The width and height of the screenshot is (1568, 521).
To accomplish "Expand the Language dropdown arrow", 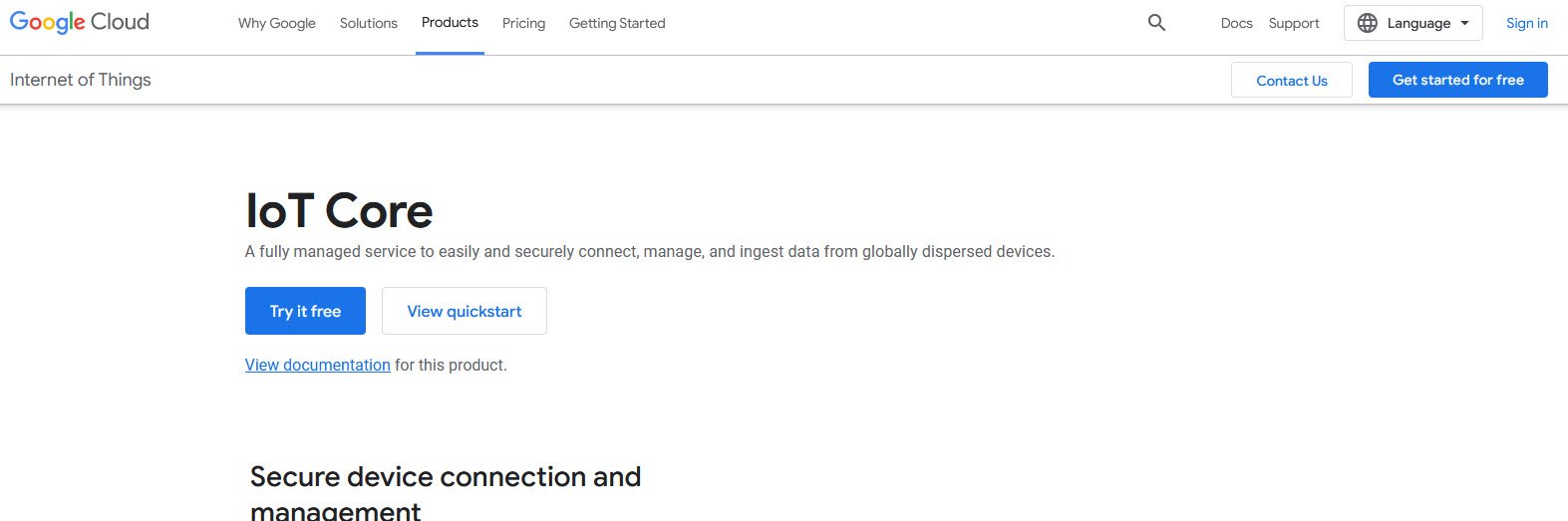I will click(x=1464, y=23).
